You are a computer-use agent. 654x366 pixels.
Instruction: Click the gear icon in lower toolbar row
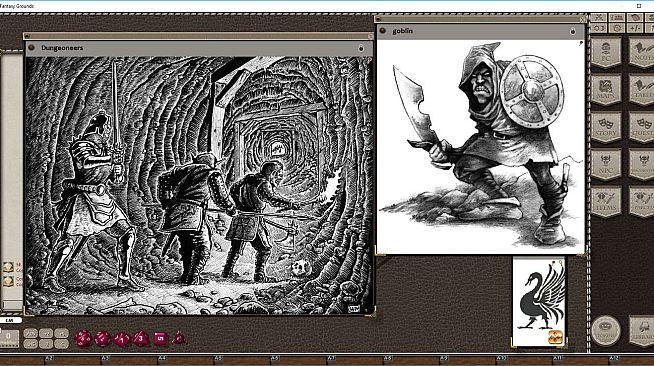(617, 28)
